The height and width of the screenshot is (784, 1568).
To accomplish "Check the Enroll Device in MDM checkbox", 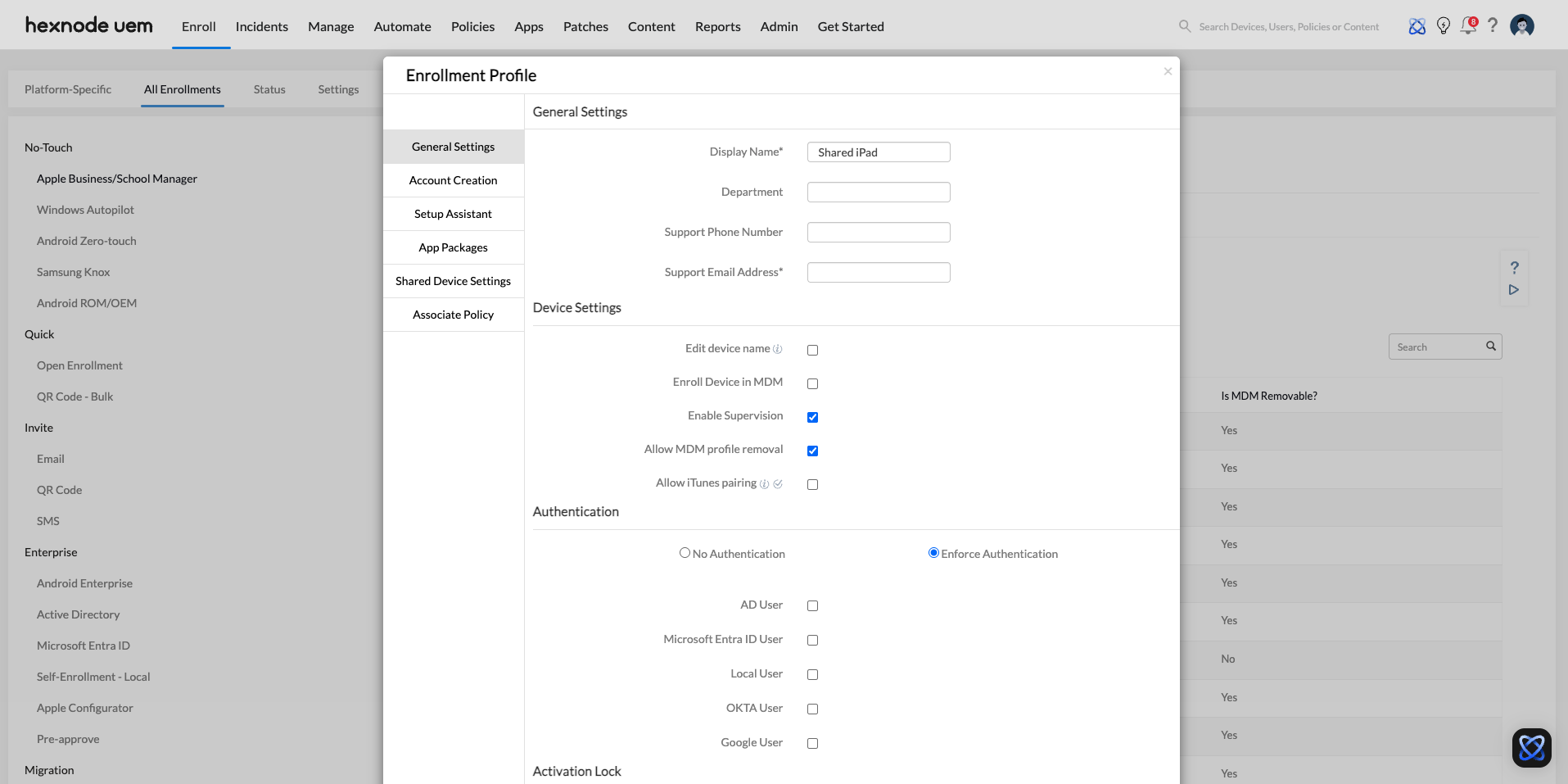I will coord(812,383).
